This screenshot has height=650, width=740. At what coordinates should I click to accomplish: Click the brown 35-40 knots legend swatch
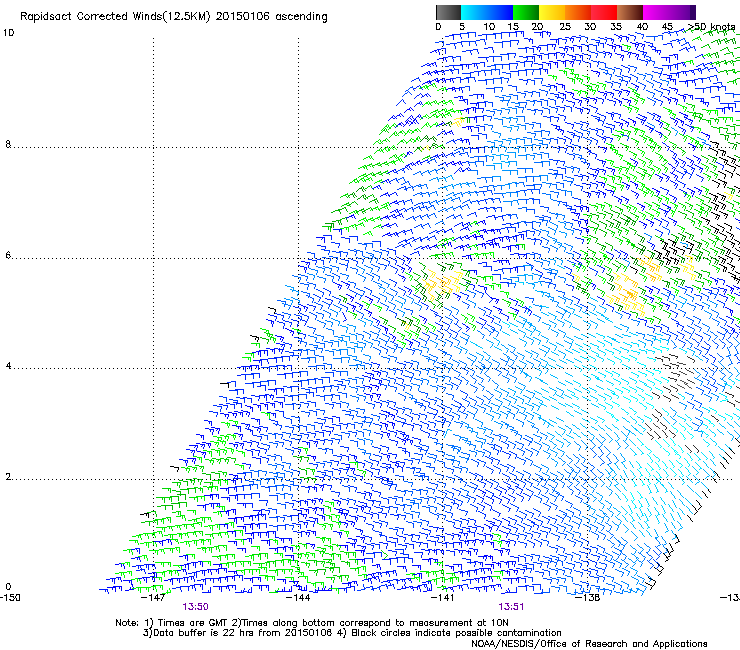pyautogui.click(x=630, y=12)
